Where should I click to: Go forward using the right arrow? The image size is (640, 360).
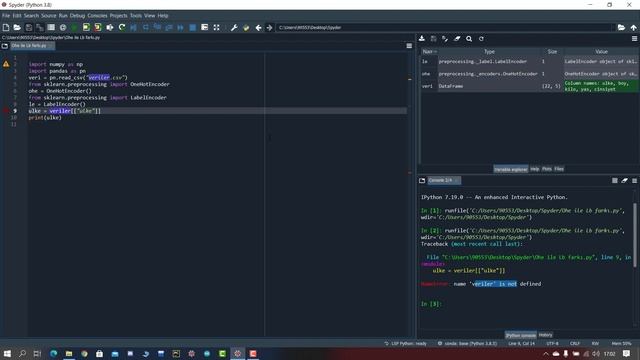coord(269,27)
